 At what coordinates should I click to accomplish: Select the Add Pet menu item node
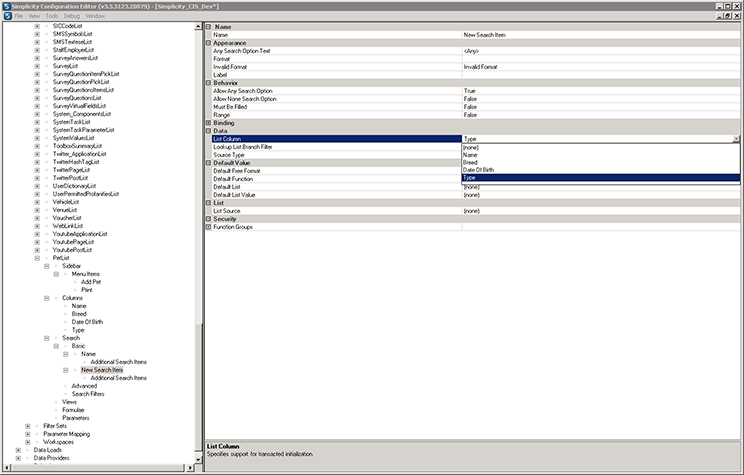tap(91, 282)
